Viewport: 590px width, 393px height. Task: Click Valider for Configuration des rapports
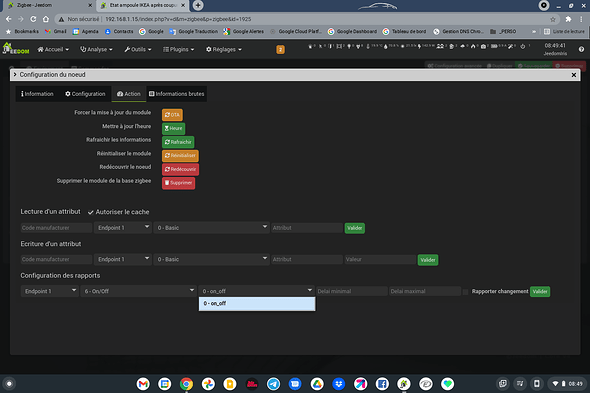tap(540, 291)
